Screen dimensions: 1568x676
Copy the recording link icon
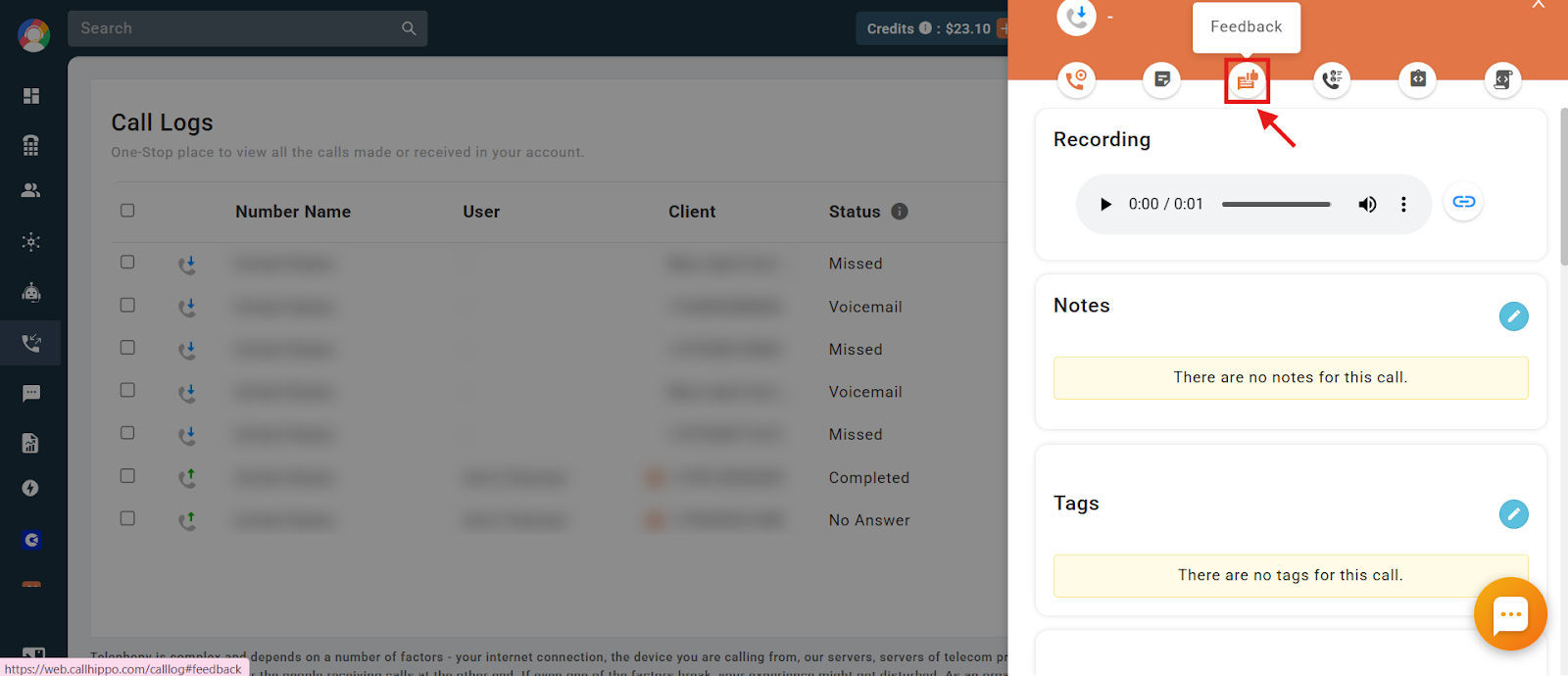tap(1463, 202)
